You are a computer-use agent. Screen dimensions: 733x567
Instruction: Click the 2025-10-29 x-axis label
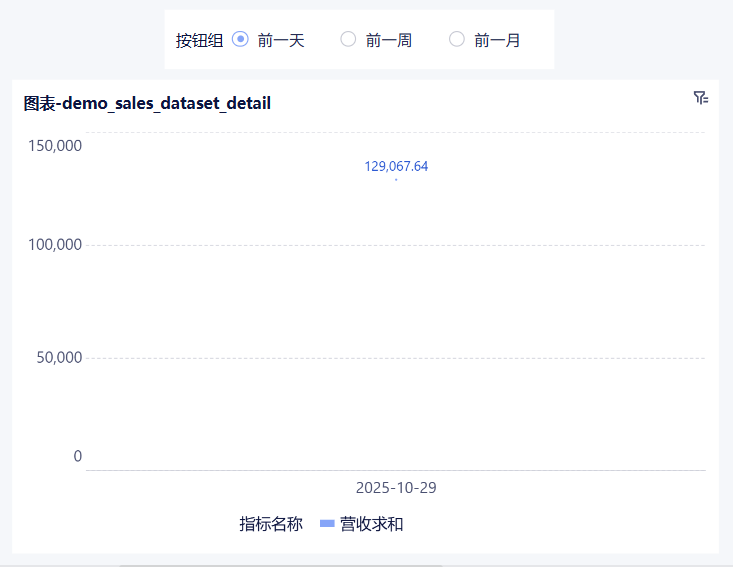coord(396,488)
